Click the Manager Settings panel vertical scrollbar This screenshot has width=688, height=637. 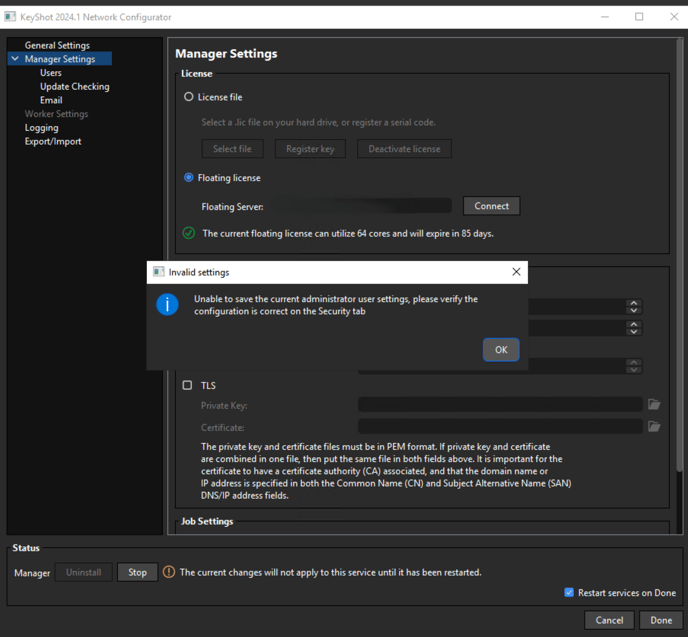tap(679, 254)
